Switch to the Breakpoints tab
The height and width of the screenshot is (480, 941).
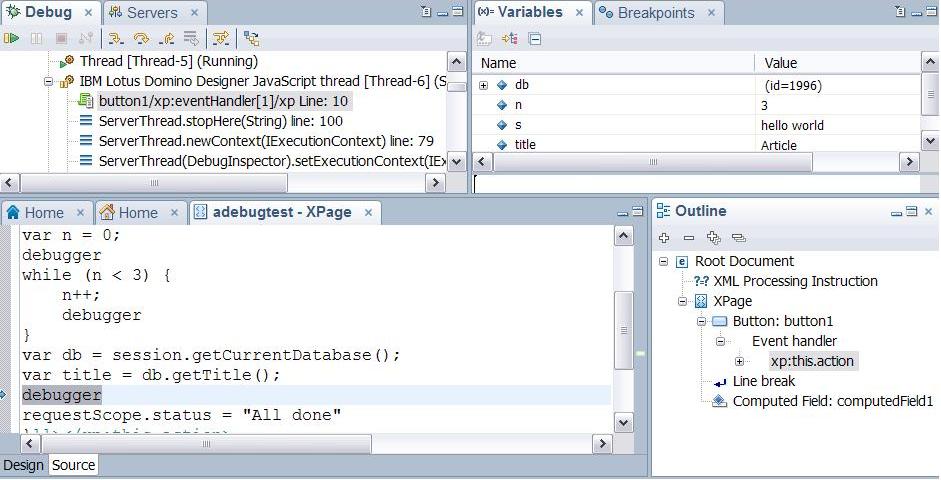(655, 13)
